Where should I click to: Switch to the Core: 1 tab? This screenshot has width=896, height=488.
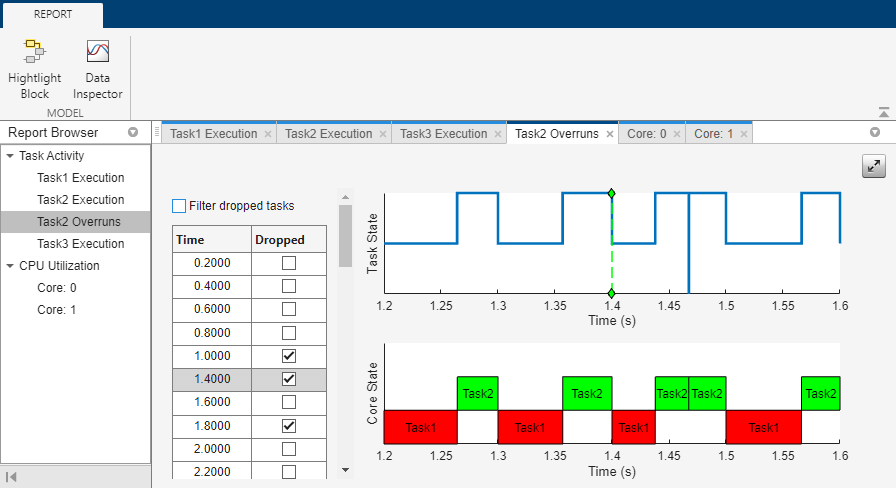coord(713,134)
